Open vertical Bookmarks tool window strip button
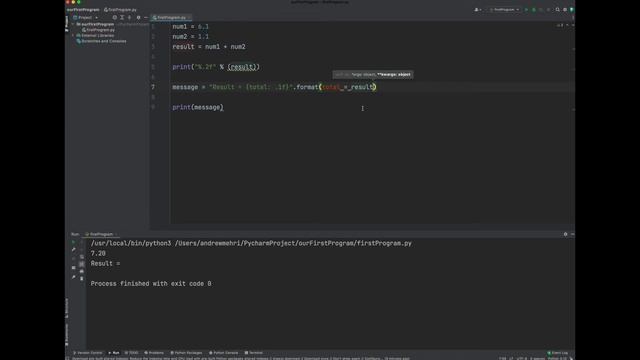640x360 pixels. [67, 334]
